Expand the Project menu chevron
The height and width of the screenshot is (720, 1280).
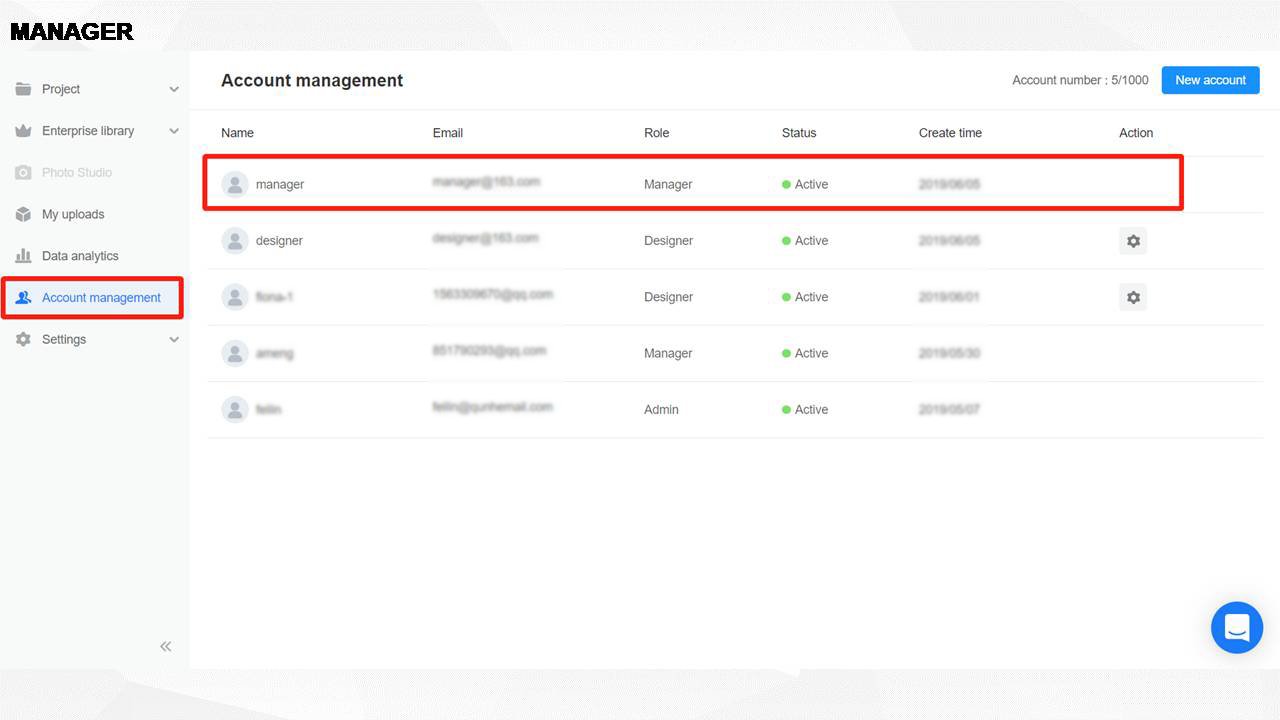(x=174, y=89)
